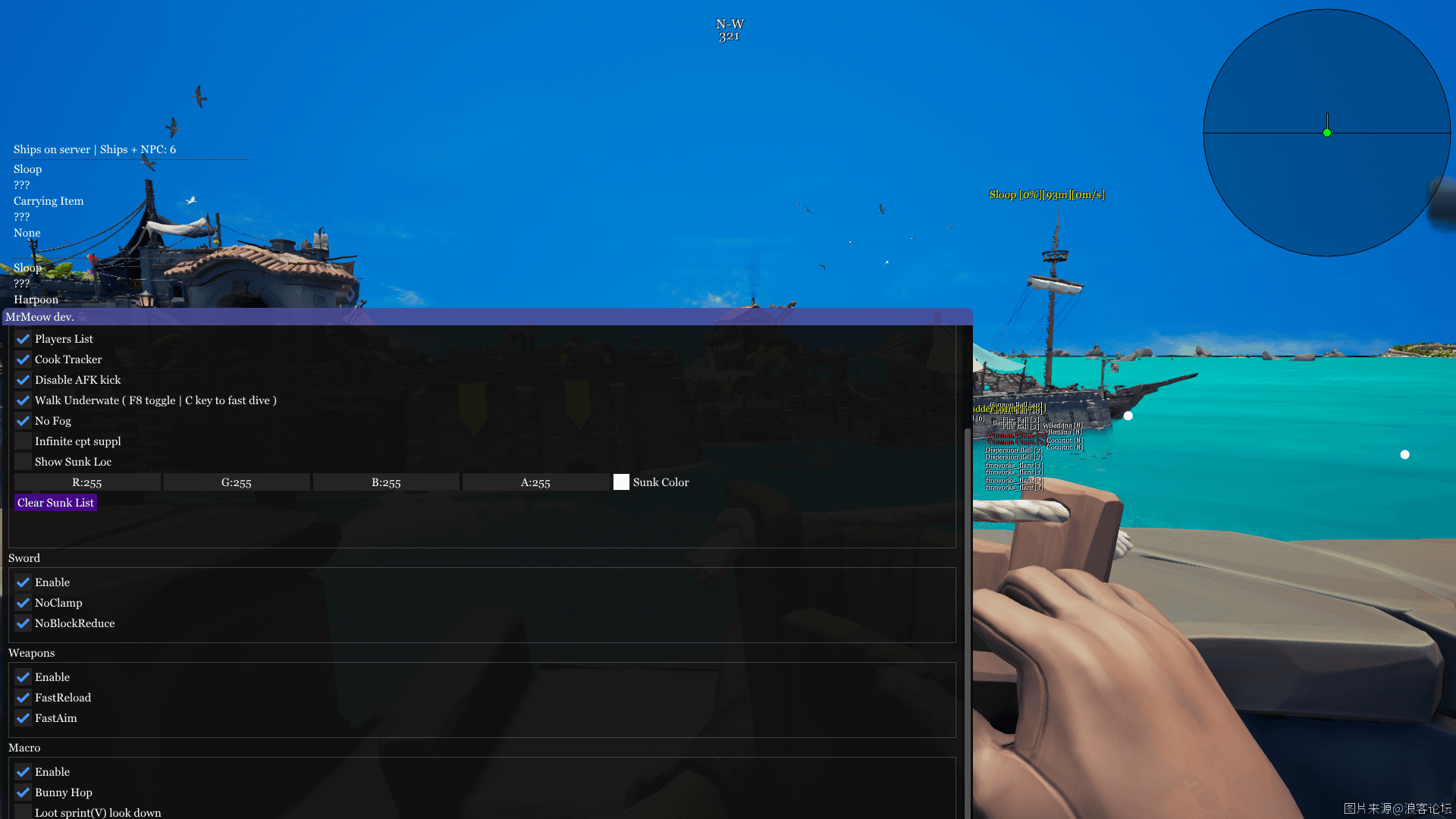Select the compass icon in top-right
This screenshot has width=1456, height=819.
click(1326, 131)
